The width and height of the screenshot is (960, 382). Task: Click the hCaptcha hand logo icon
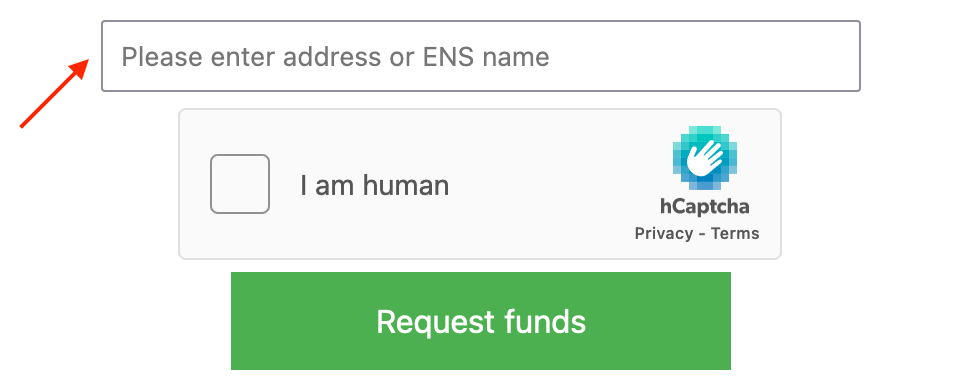tap(705, 158)
